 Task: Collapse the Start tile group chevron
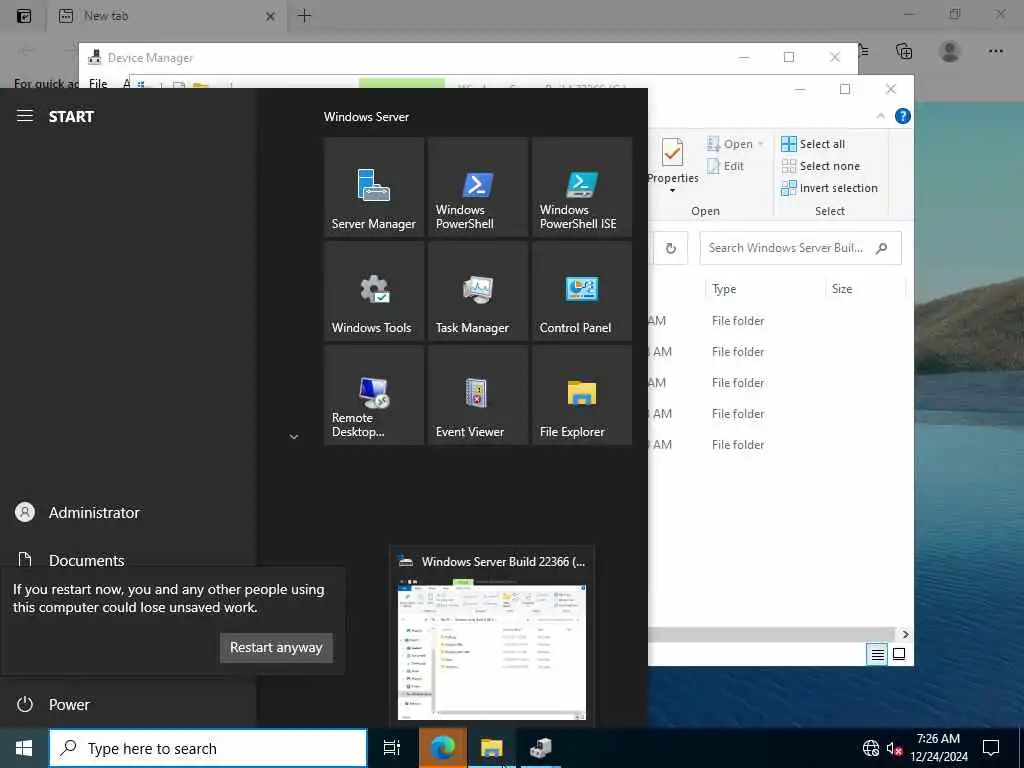coord(294,437)
